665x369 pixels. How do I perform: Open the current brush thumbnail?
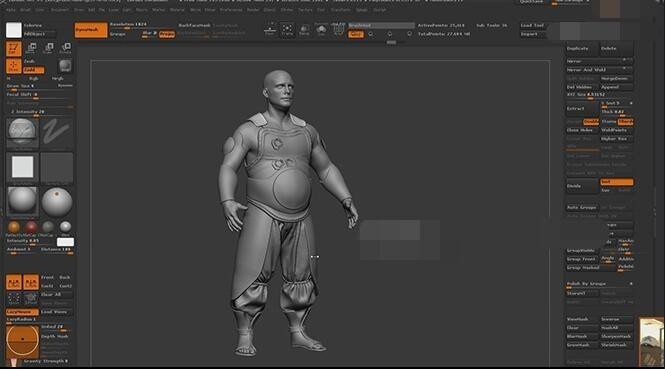[x=22, y=133]
